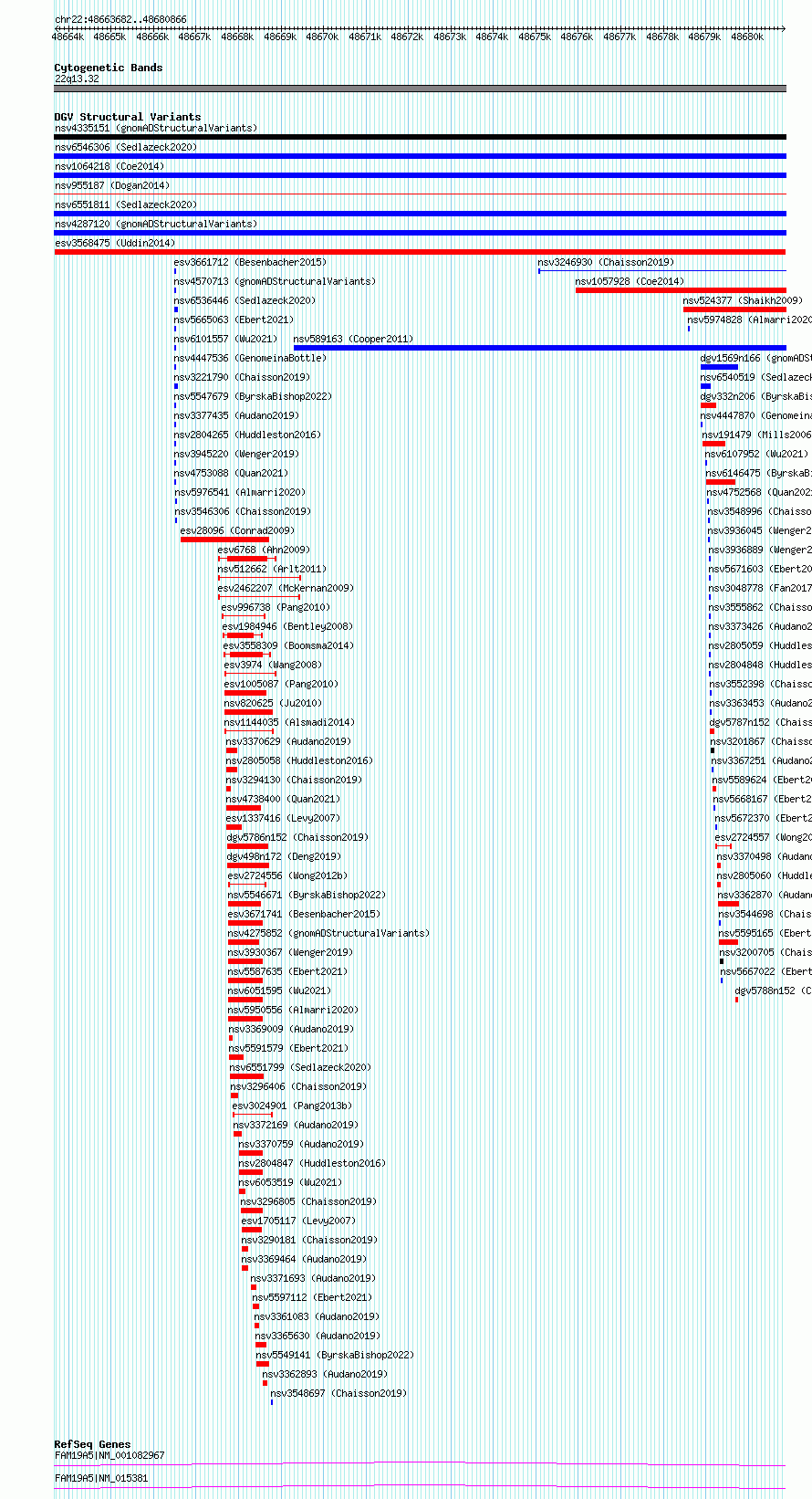Click the nsv955187 (Dogan2014) label
The width and height of the screenshot is (812, 1499).
tap(111, 185)
